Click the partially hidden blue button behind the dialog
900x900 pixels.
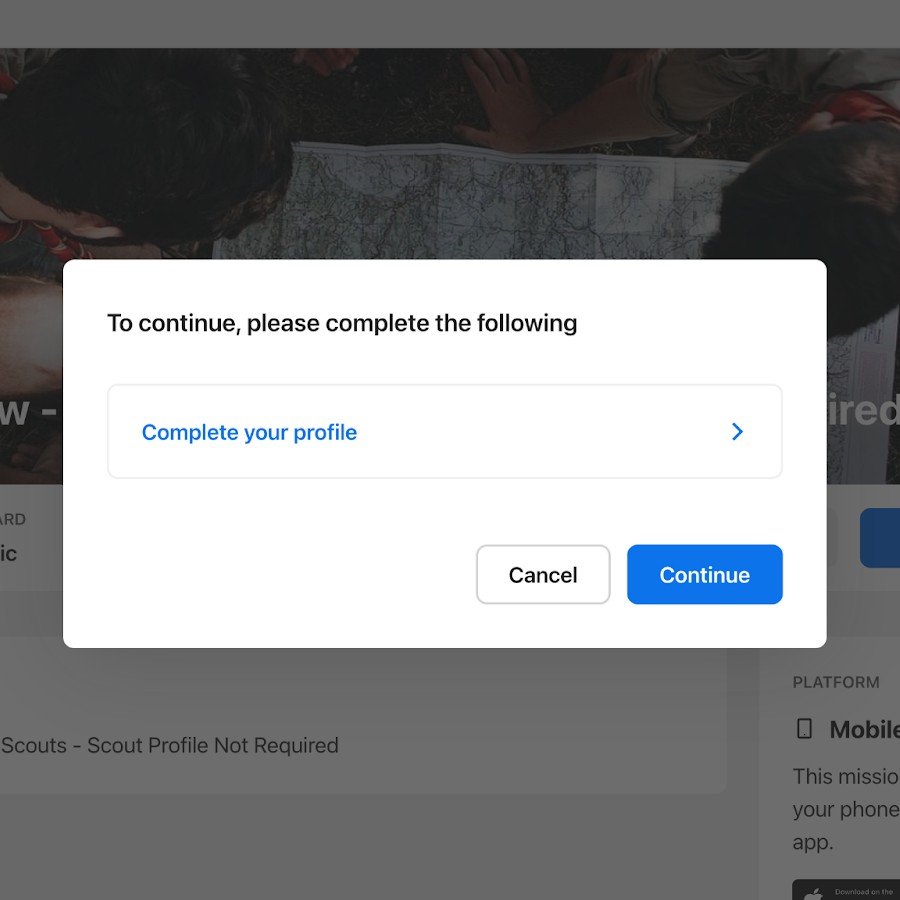879,538
